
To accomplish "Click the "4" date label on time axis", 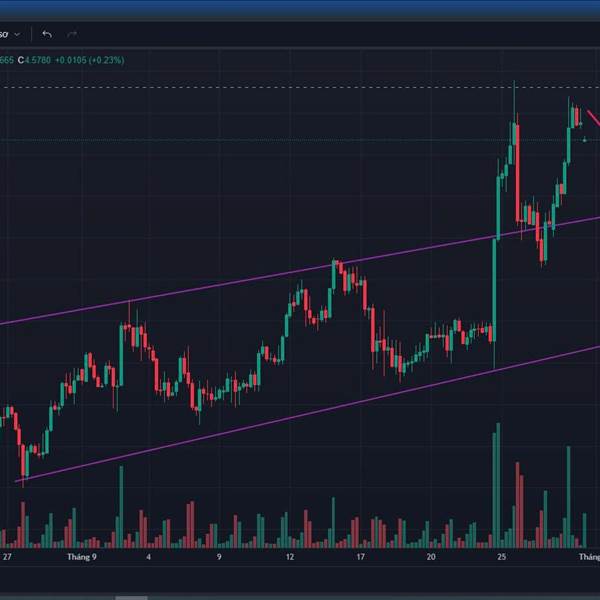I will click(148, 557).
